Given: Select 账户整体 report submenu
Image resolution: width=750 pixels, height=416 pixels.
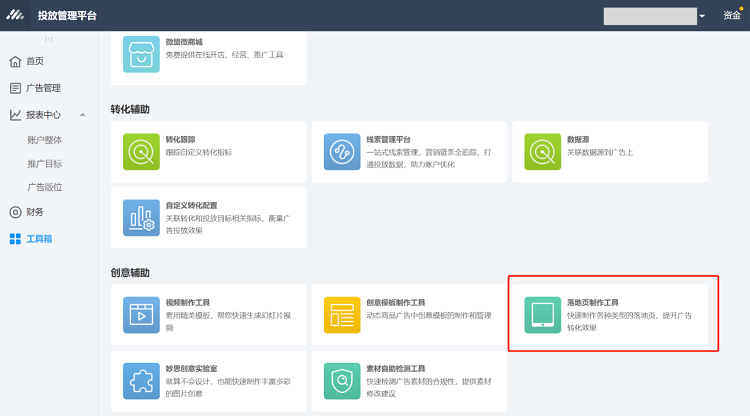Looking at the screenshot, I should click(44, 140).
